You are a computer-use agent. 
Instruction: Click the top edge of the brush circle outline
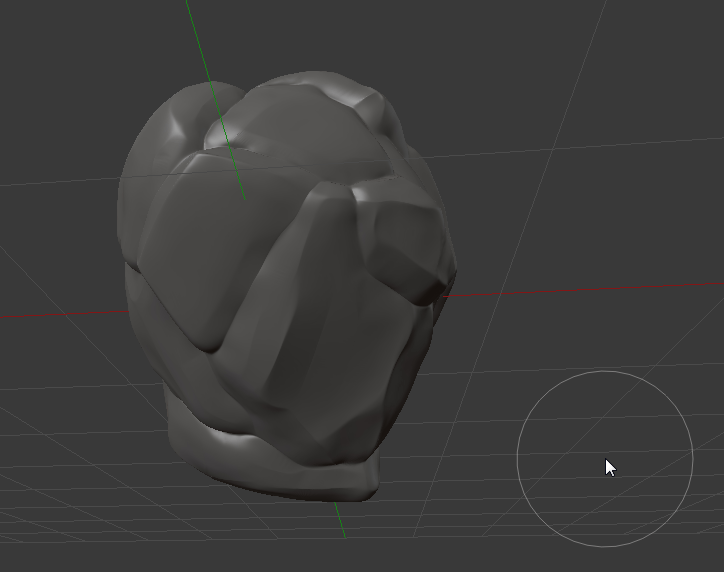click(605, 371)
